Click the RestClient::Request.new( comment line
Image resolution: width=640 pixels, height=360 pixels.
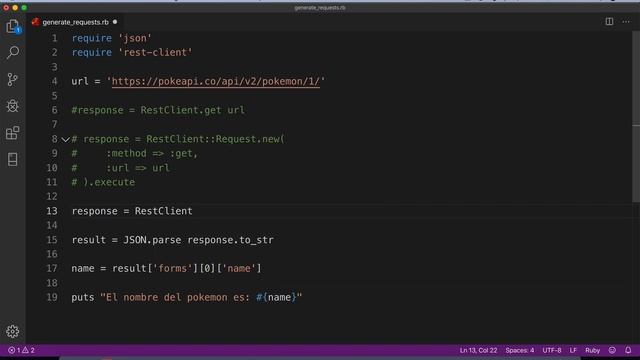coord(178,139)
